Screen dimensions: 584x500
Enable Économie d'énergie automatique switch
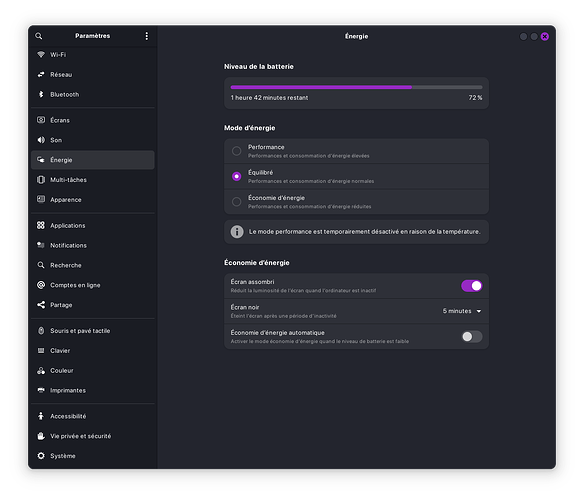(x=472, y=337)
